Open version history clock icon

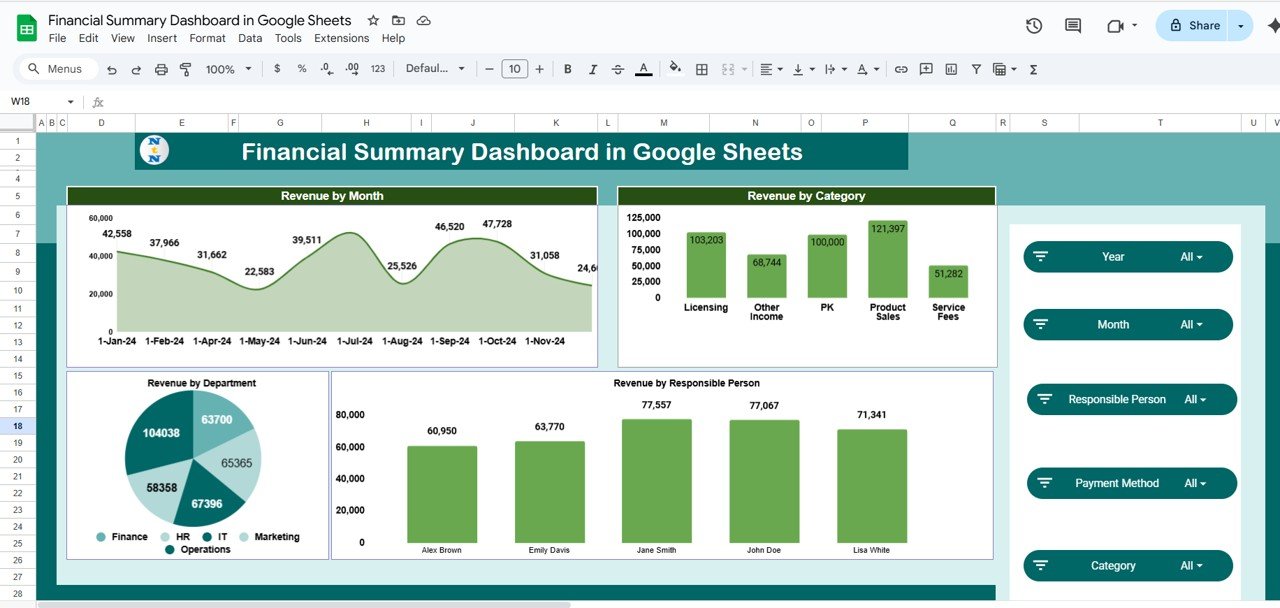click(1034, 26)
